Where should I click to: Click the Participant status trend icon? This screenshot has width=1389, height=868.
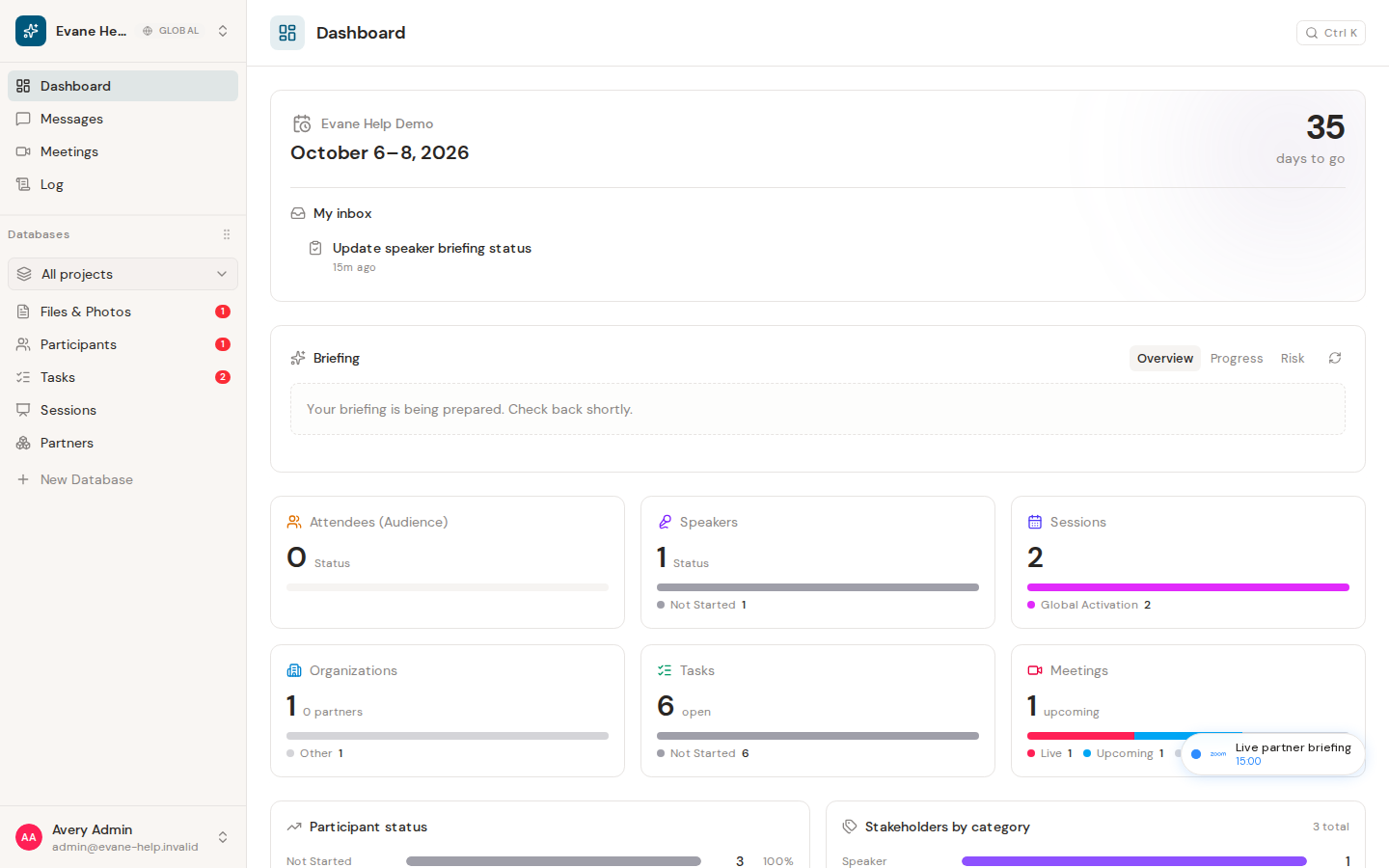(x=294, y=827)
